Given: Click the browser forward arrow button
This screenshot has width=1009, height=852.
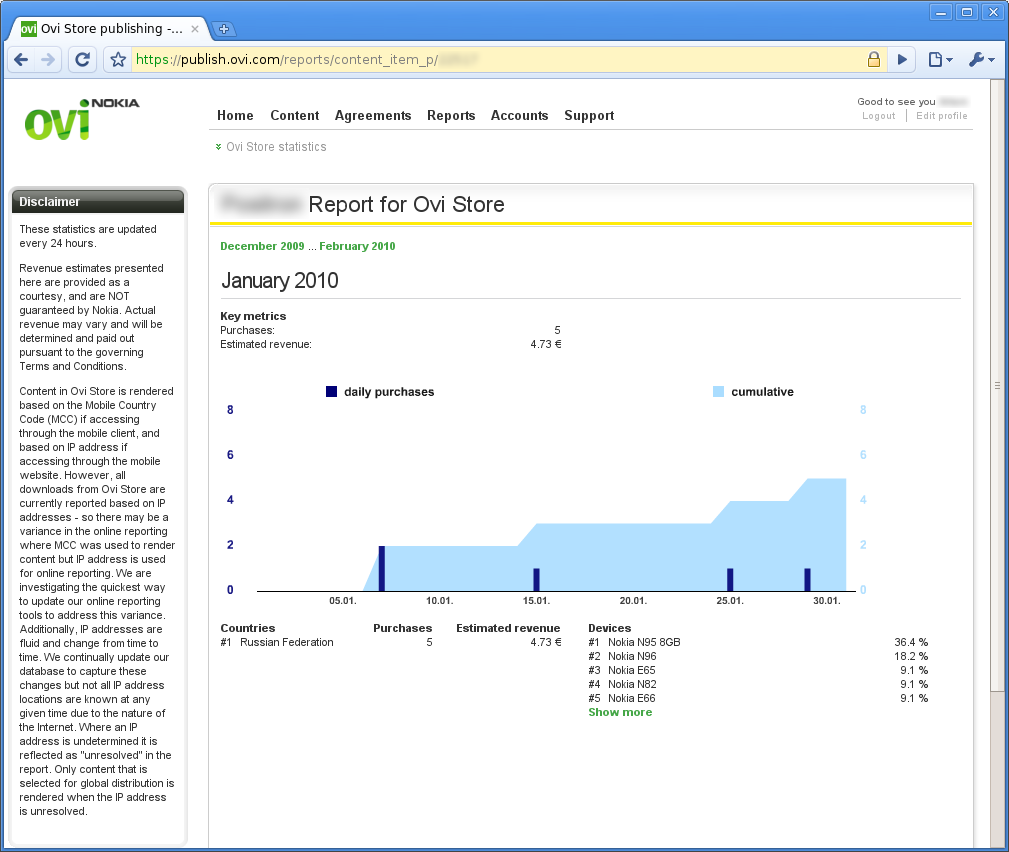Looking at the screenshot, I should coord(48,60).
